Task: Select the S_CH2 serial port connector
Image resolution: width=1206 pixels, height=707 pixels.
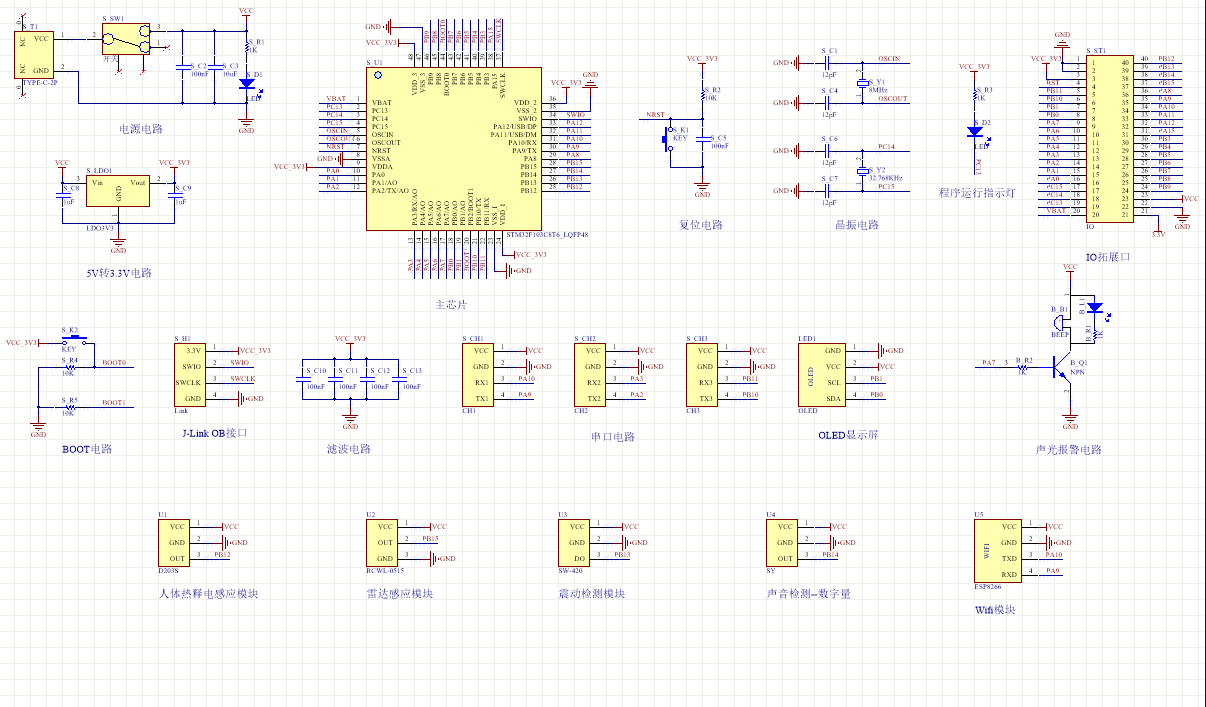Action: click(592, 374)
